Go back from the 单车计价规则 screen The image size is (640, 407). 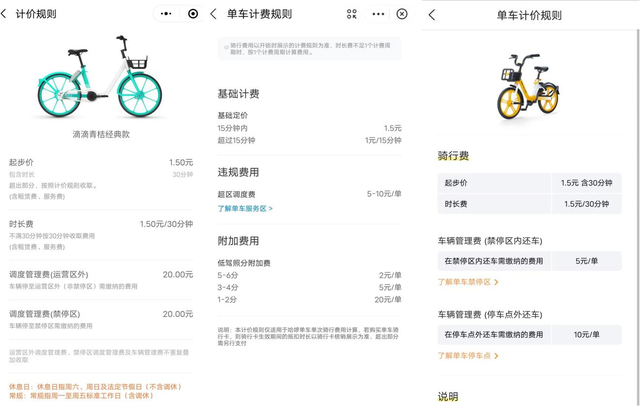432,16
